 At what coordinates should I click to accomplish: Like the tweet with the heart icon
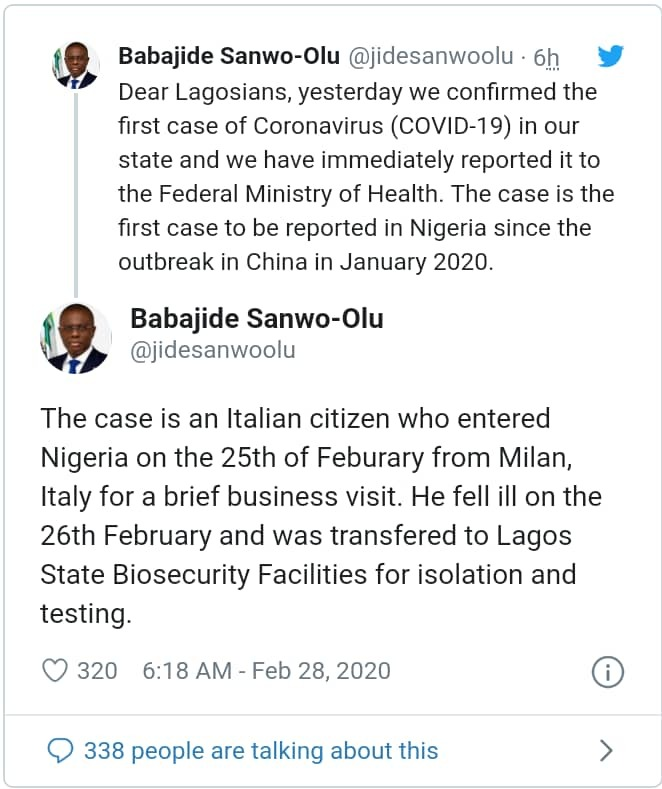click(x=54, y=670)
